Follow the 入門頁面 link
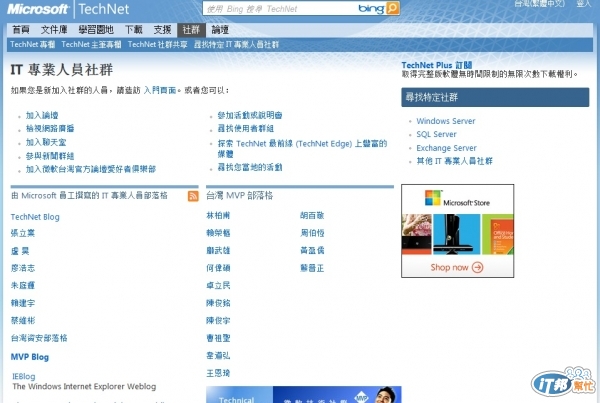The height and width of the screenshot is (403, 600). click(160, 90)
